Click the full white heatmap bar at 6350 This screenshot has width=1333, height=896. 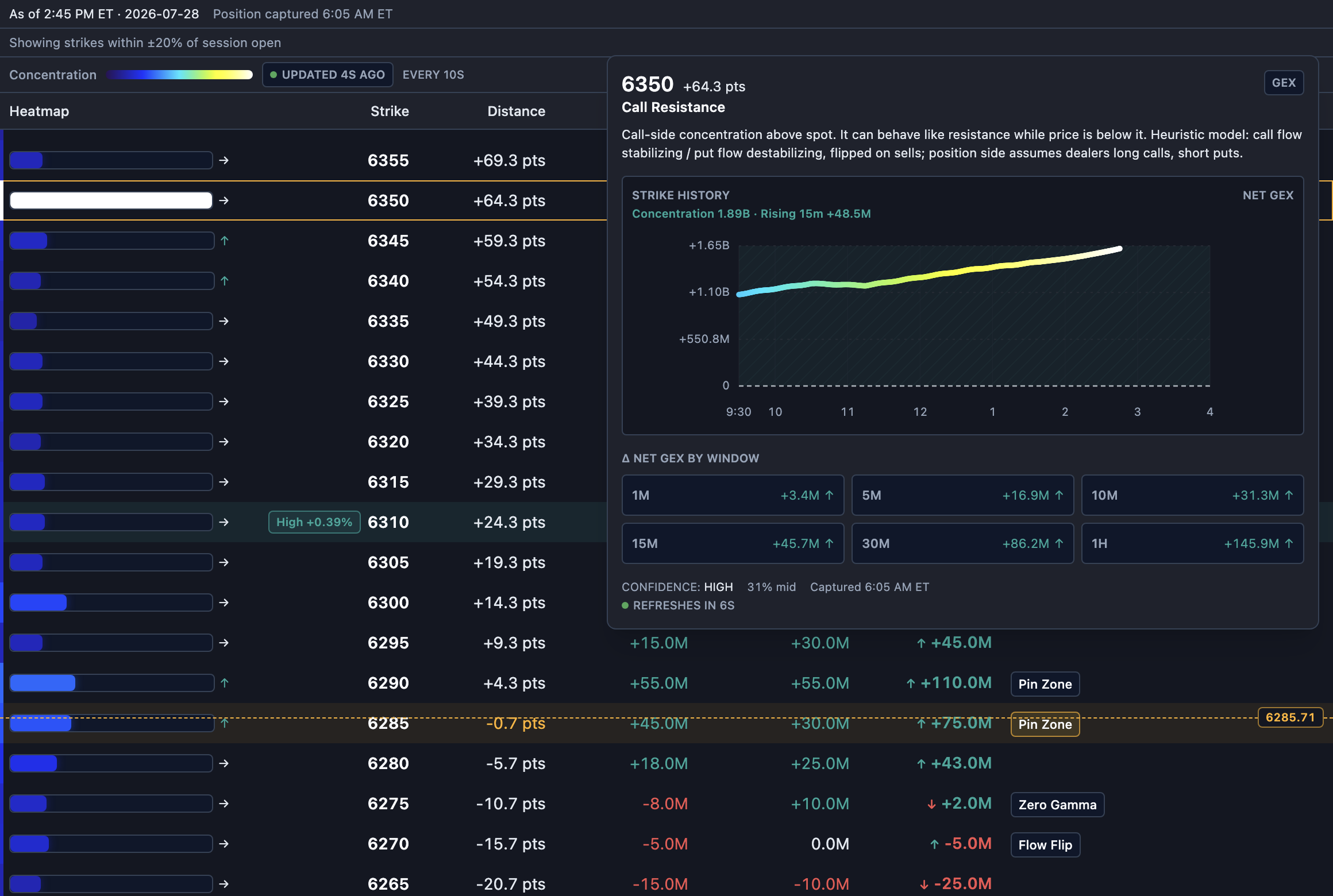(x=111, y=200)
